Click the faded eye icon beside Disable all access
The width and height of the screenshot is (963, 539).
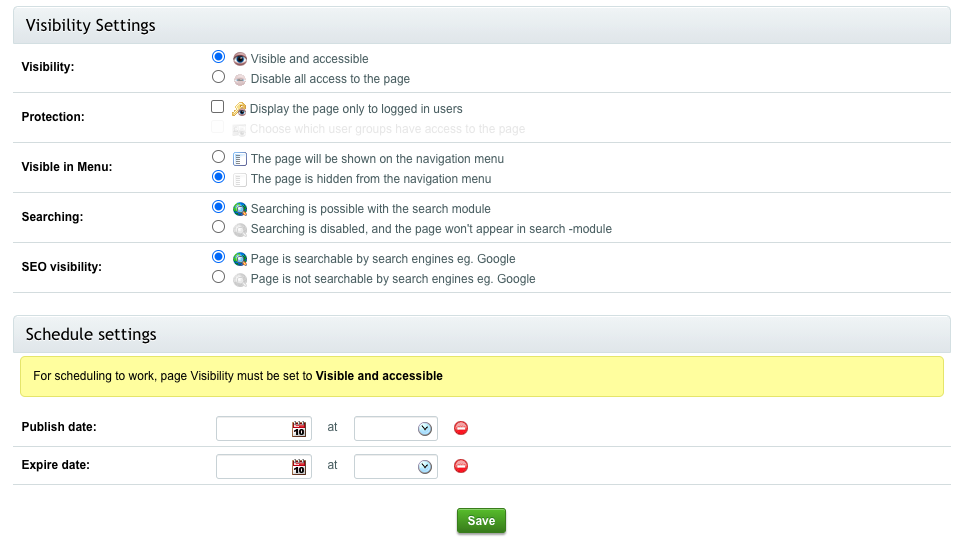240,79
